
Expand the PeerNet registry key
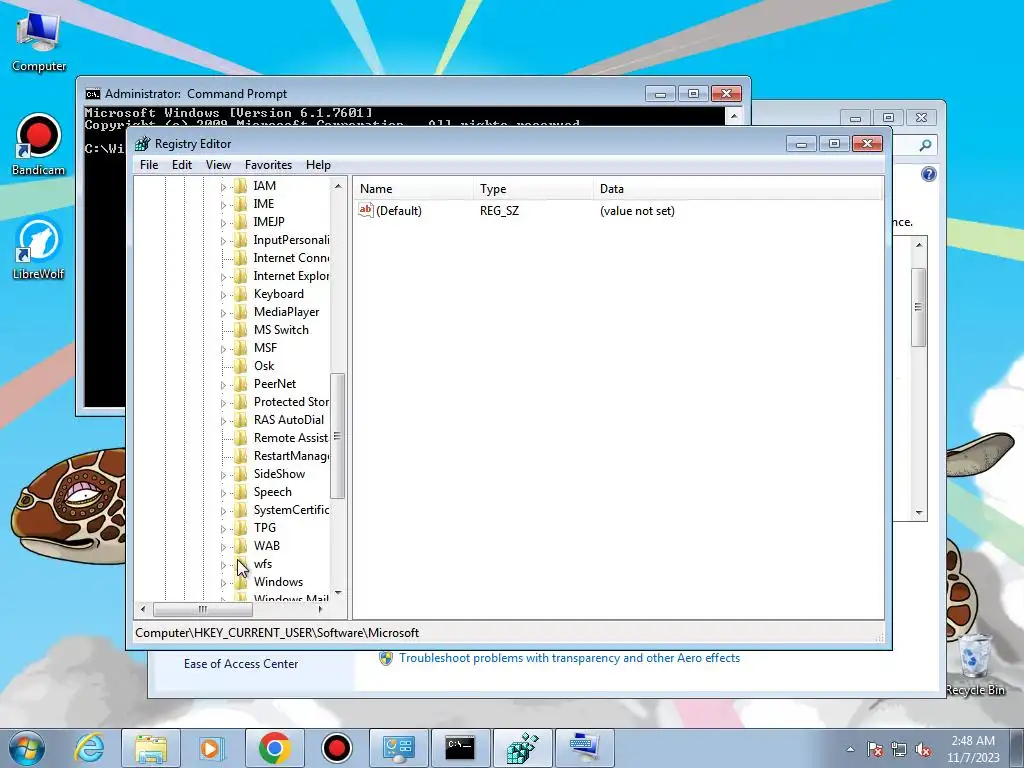pyautogui.click(x=223, y=385)
